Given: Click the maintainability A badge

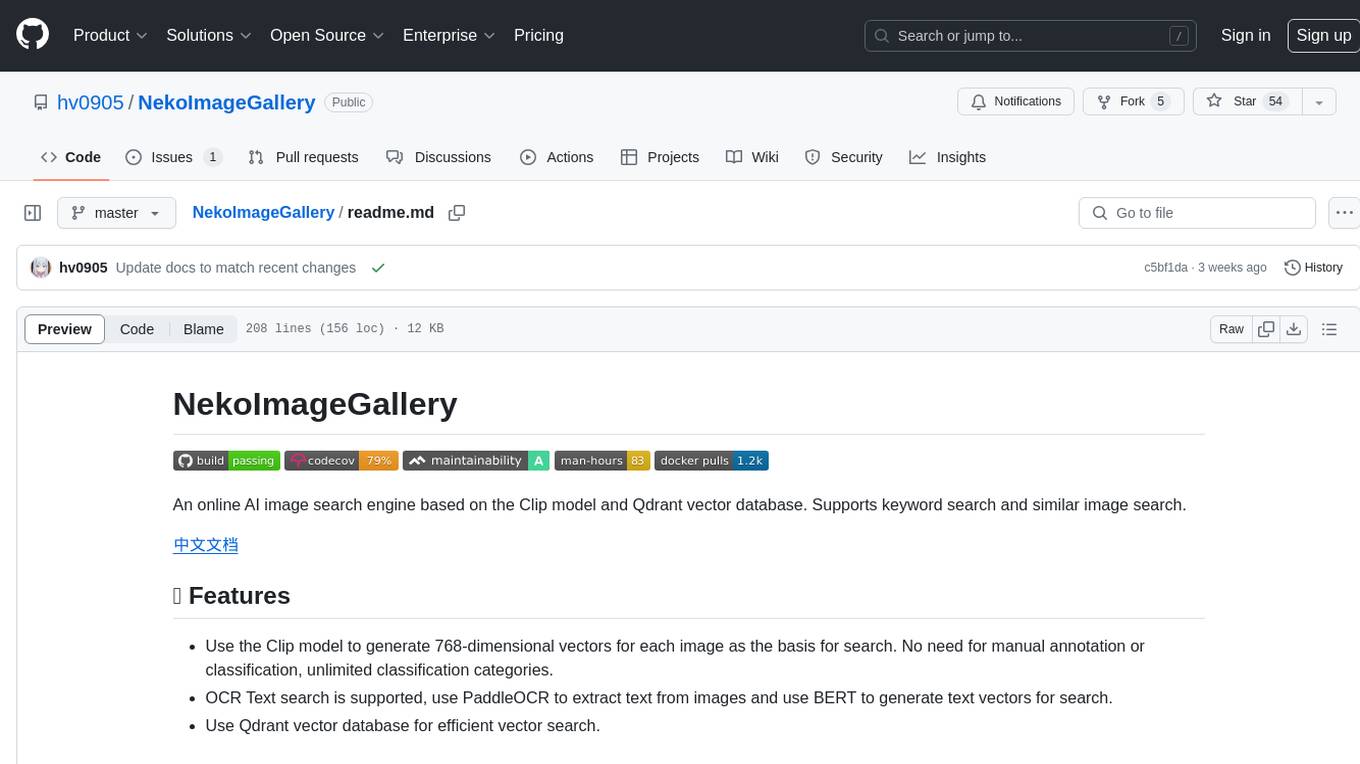Looking at the screenshot, I should click(476, 461).
